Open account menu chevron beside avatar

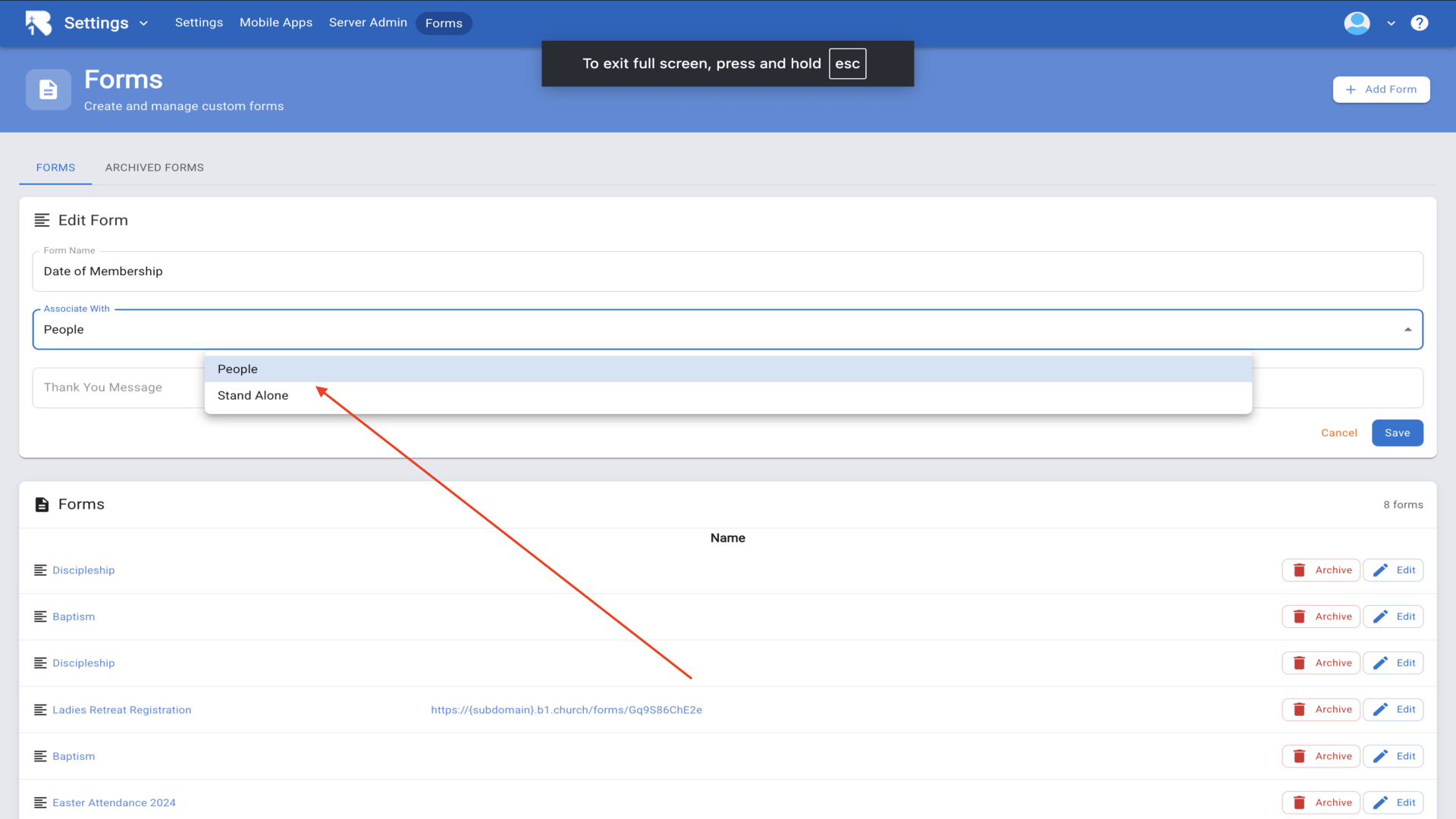coord(1391,24)
